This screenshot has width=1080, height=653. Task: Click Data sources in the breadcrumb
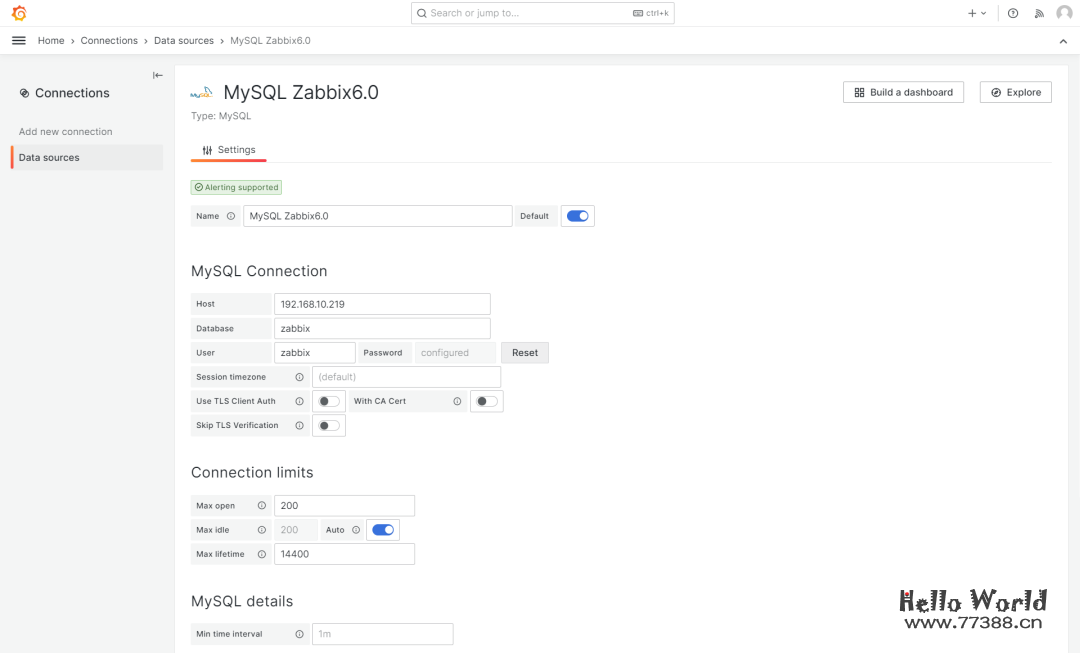click(x=184, y=40)
